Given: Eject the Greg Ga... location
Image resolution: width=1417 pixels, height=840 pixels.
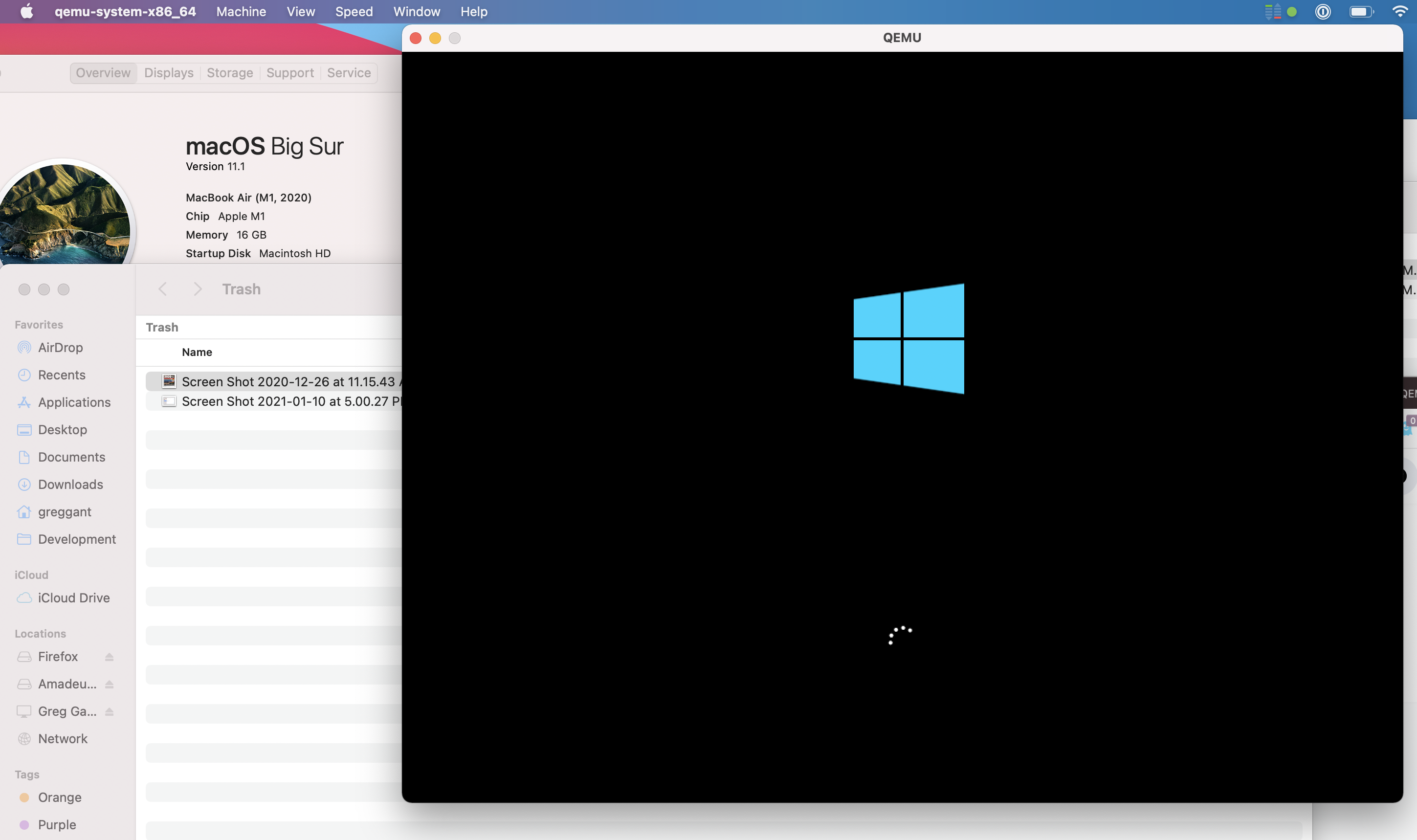Looking at the screenshot, I should pos(109,711).
